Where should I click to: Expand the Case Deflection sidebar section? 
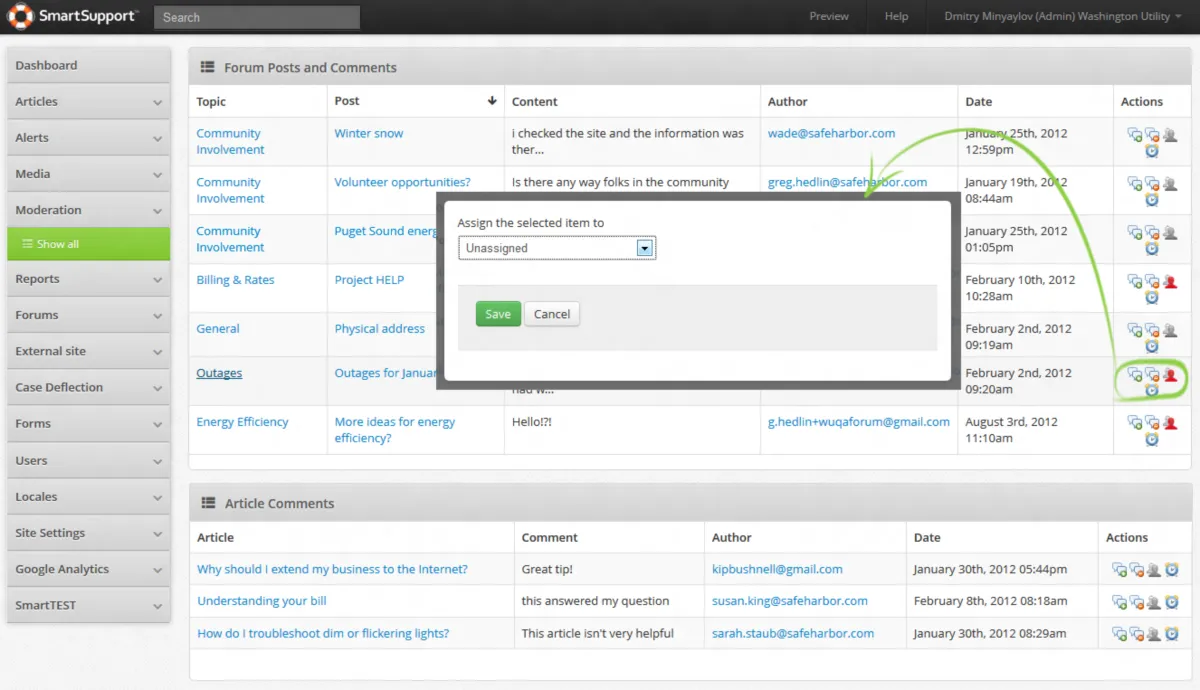(x=88, y=388)
